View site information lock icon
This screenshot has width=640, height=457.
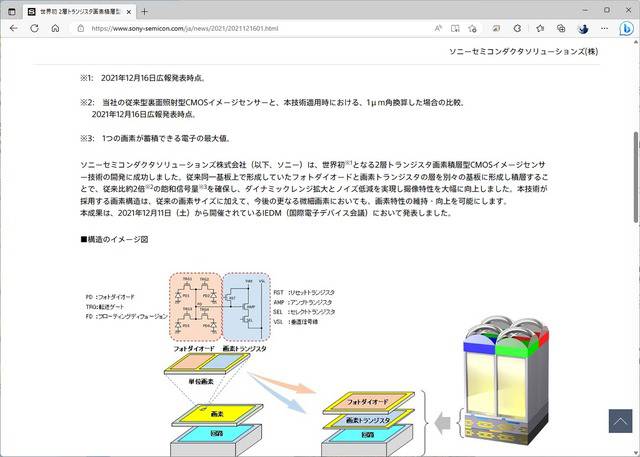tap(81, 29)
